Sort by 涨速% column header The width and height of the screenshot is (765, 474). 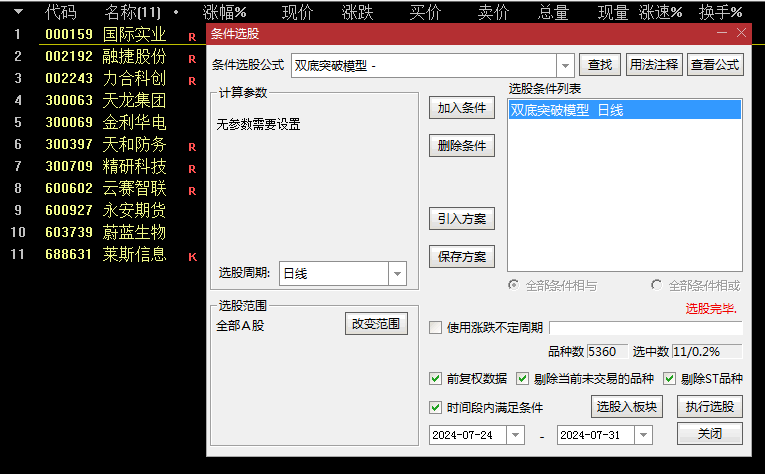point(661,12)
